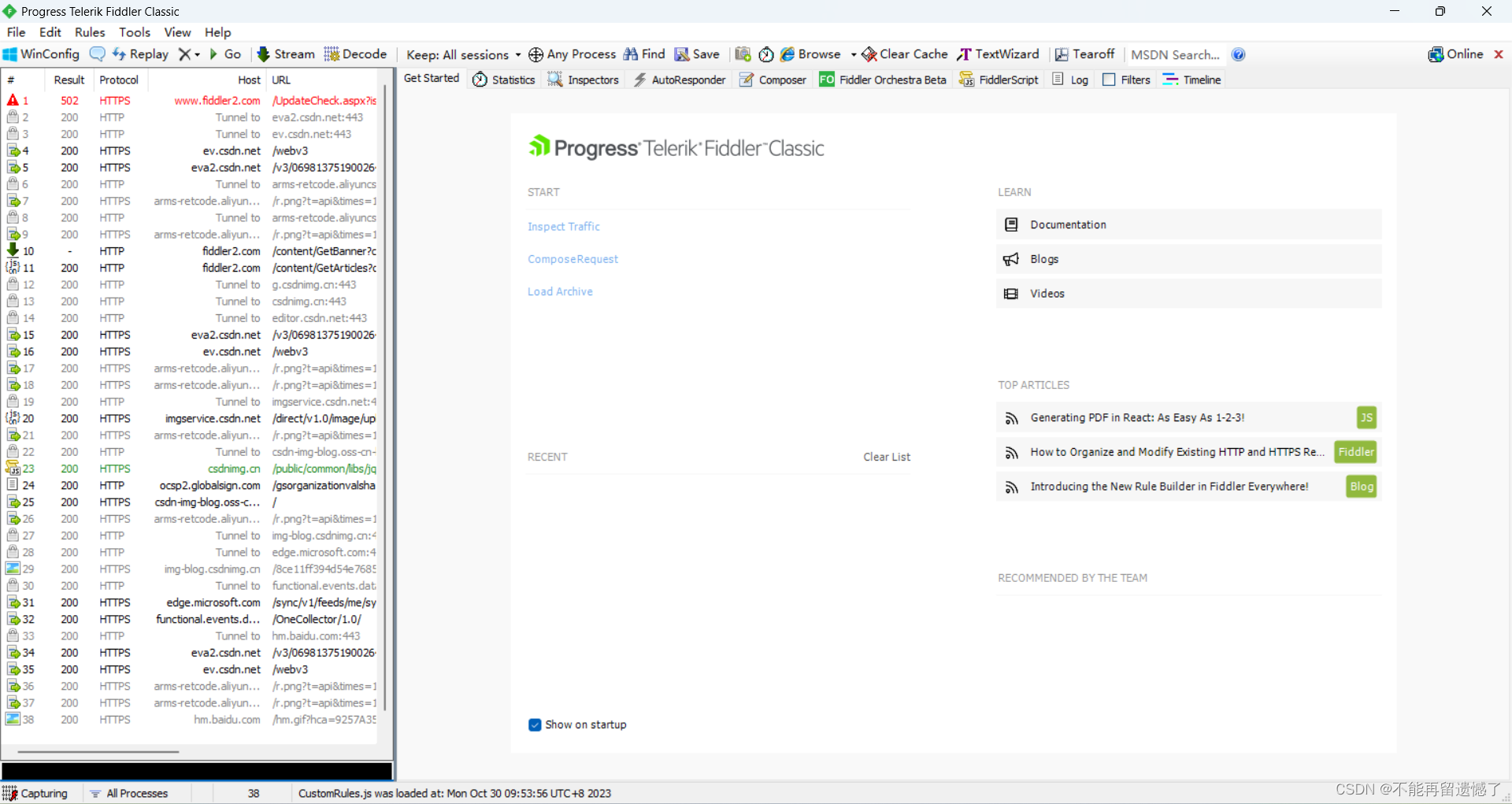Click the Clear List link
Screen dimensions: 1512x804
[887, 457]
